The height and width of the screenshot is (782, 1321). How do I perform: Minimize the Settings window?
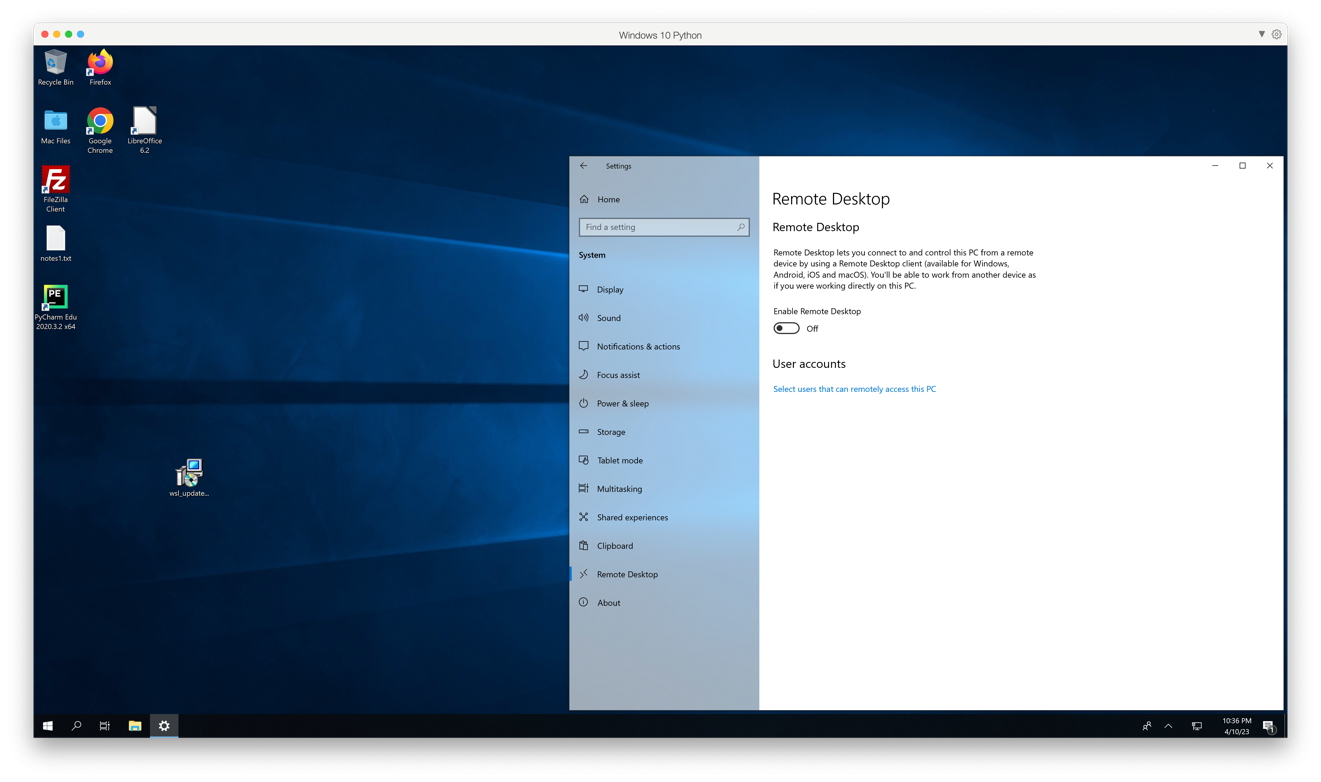pyautogui.click(x=1215, y=166)
